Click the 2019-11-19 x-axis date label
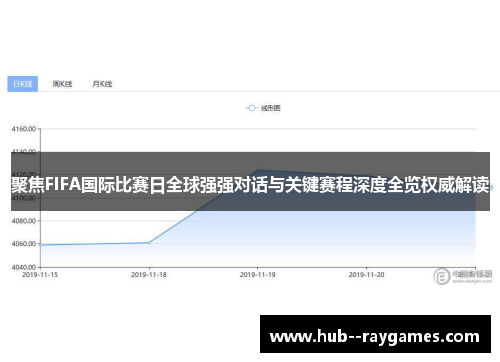Viewport: 500px width, 362px height. point(258,275)
